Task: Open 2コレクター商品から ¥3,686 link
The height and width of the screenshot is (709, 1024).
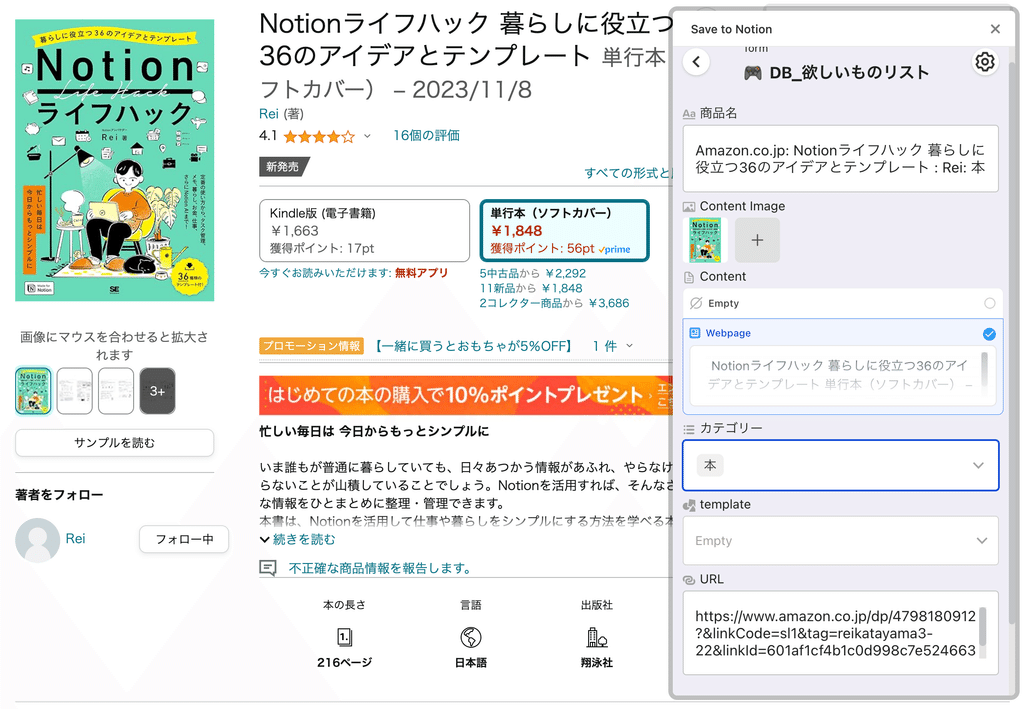Action: tap(554, 303)
